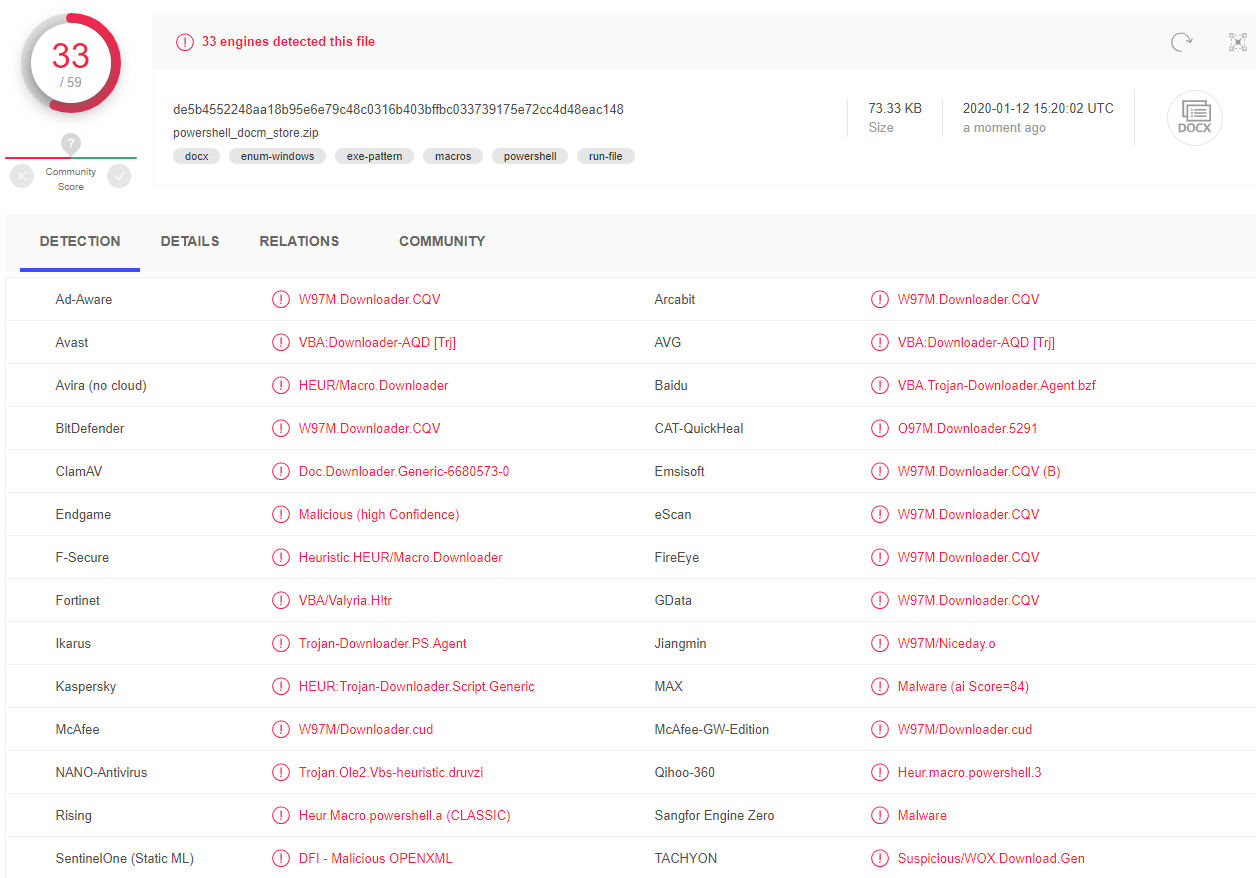The image size is (1256, 878).
Task: Click the community score question mark icon
Action: tap(71, 144)
